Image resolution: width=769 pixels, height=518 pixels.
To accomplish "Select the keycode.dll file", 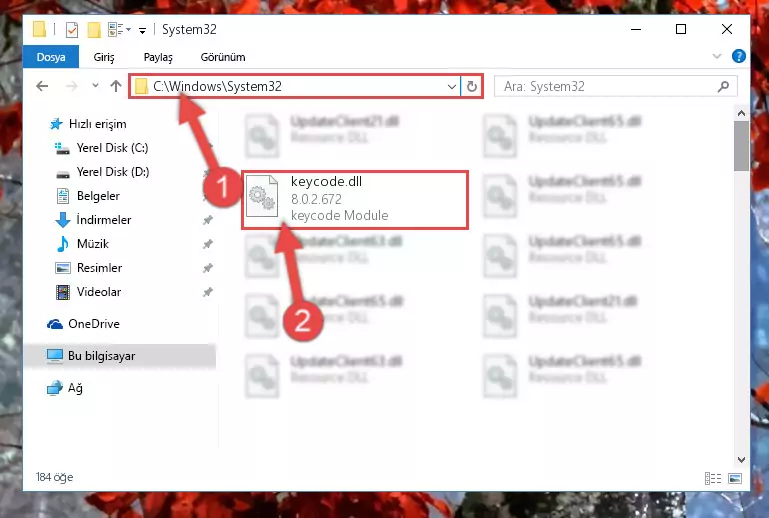I will coord(355,200).
